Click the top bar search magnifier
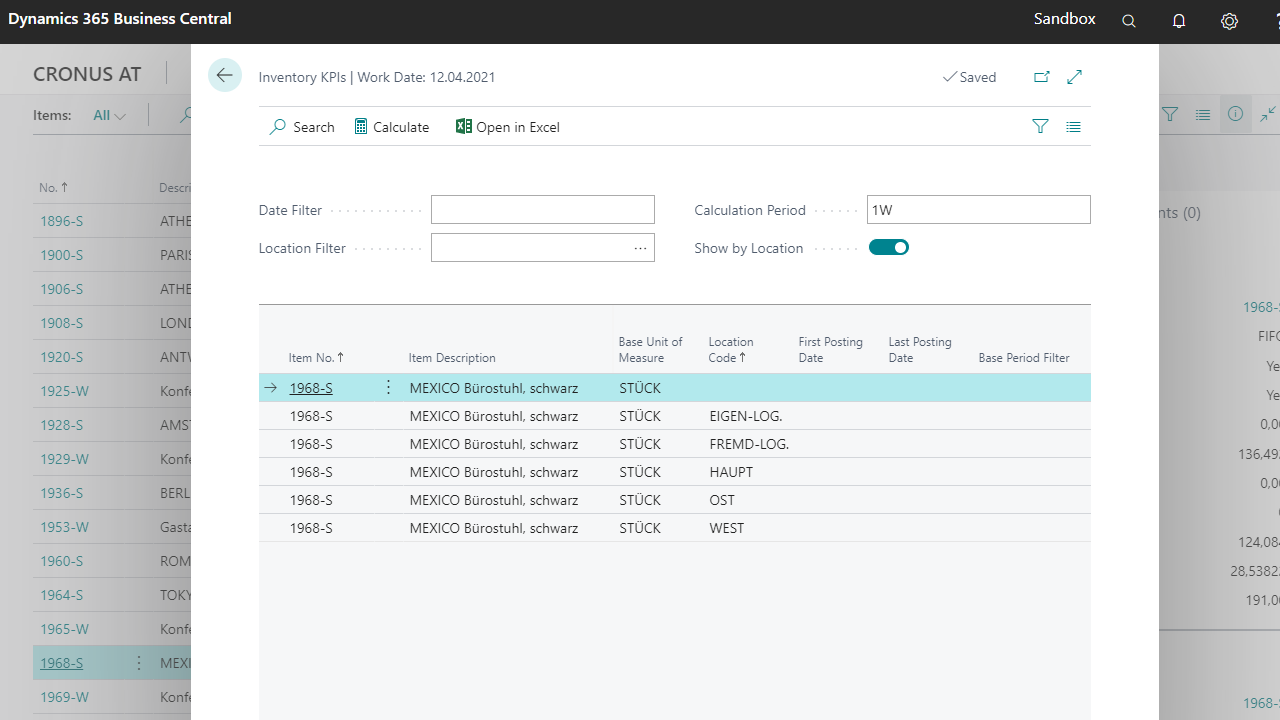The height and width of the screenshot is (720, 1280). click(x=1129, y=21)
